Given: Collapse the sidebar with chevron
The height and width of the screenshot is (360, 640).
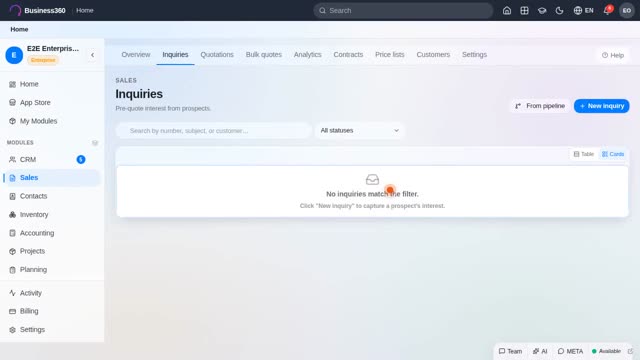Looking at the screenshot, I should click(x=93, y=55).
